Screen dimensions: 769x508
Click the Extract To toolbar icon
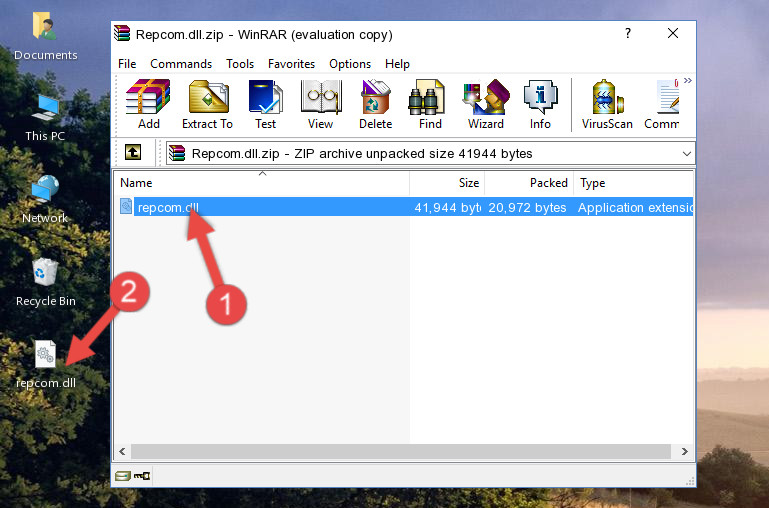tap(207, 104)
